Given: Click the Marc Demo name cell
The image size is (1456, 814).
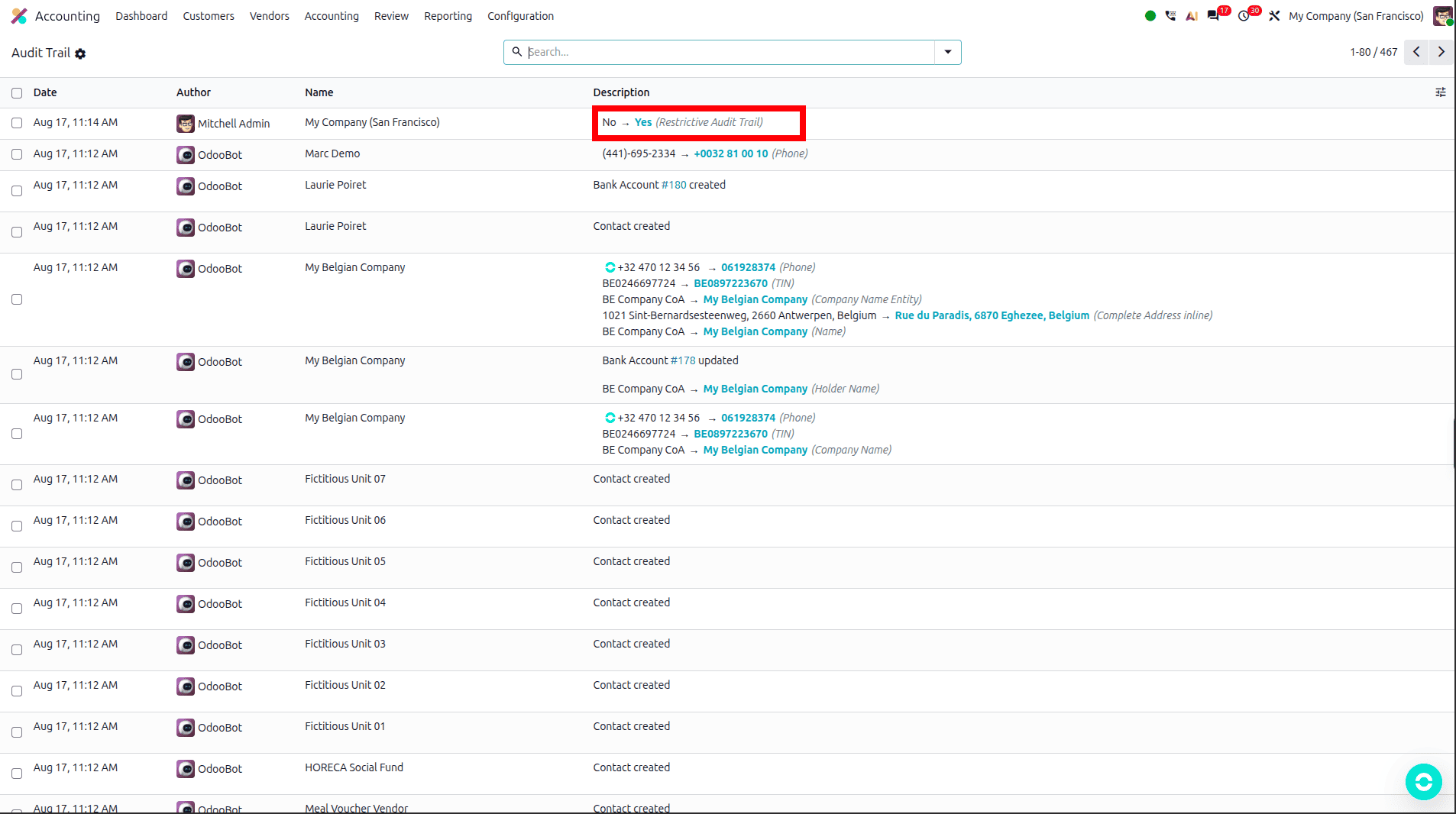Looking at the screenshot, I should [x=332, y=153].
